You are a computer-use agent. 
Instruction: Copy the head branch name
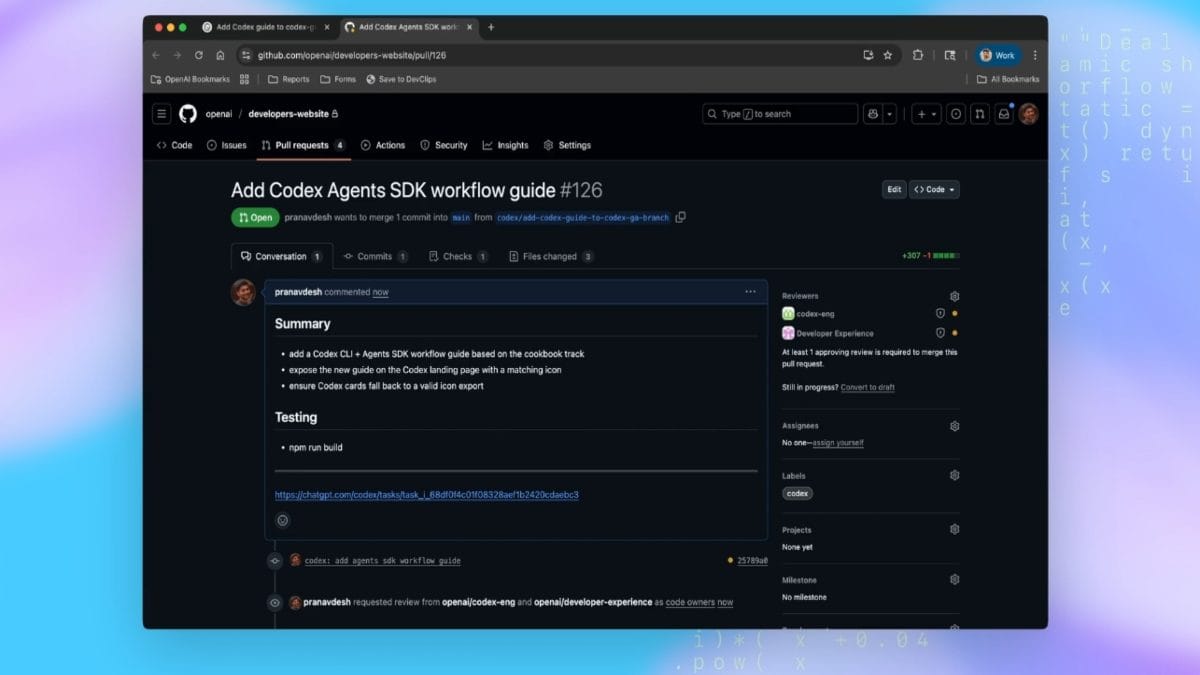(x=681, y=217)
